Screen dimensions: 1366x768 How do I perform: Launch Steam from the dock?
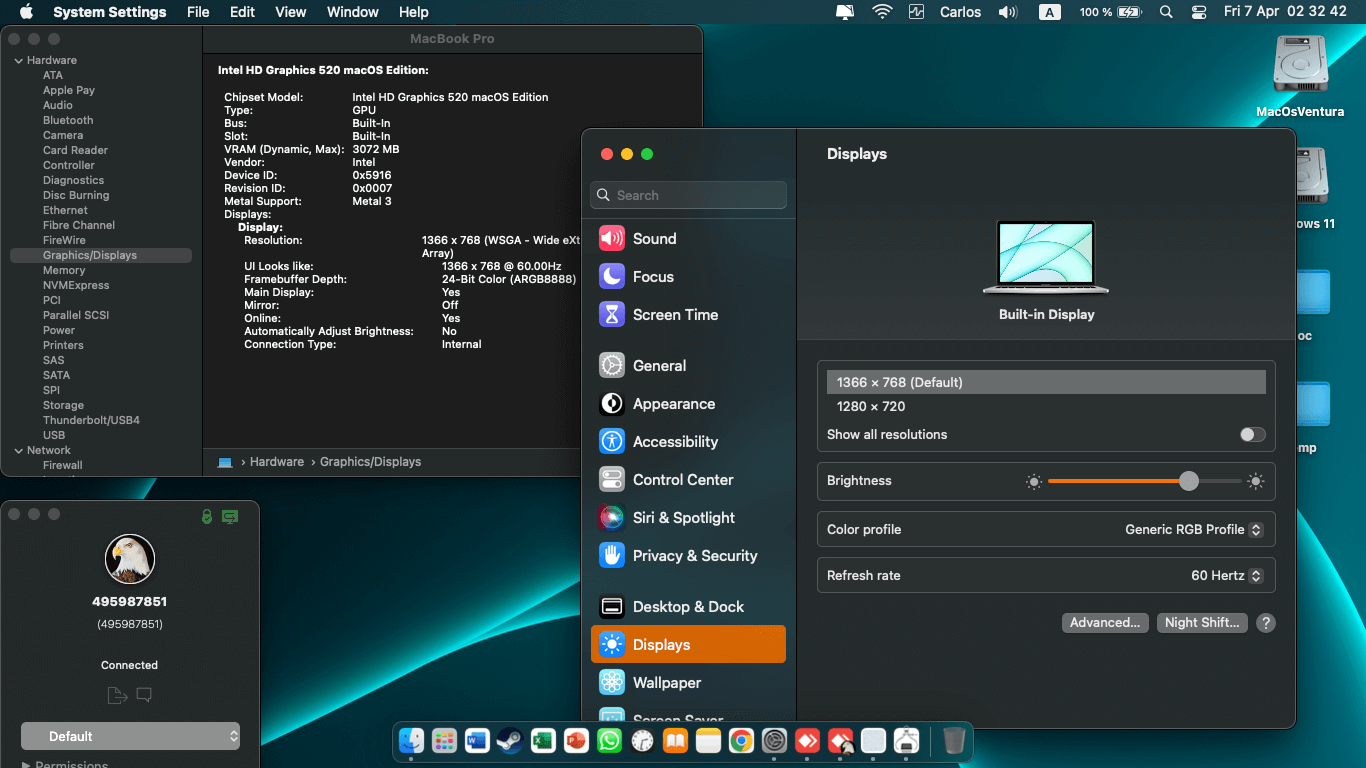tap(510, 741)
